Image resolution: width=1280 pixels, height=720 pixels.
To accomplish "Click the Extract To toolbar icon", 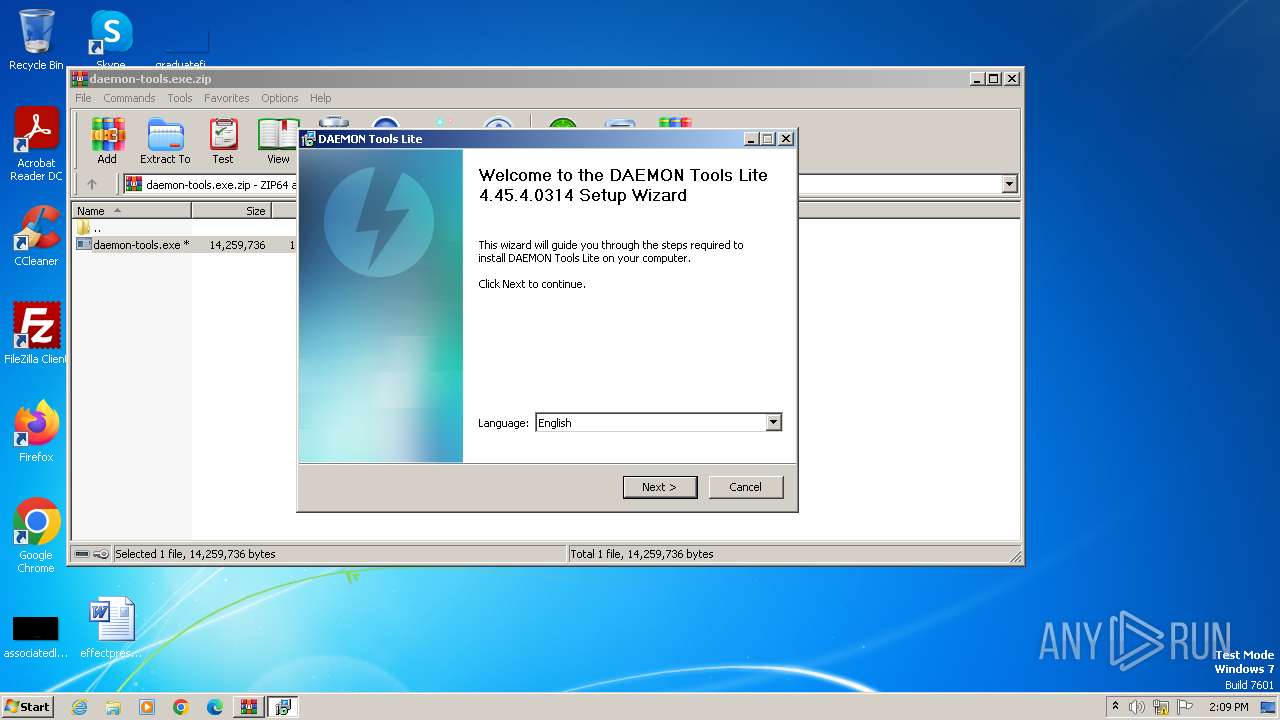I will click(x=165, y=141).
